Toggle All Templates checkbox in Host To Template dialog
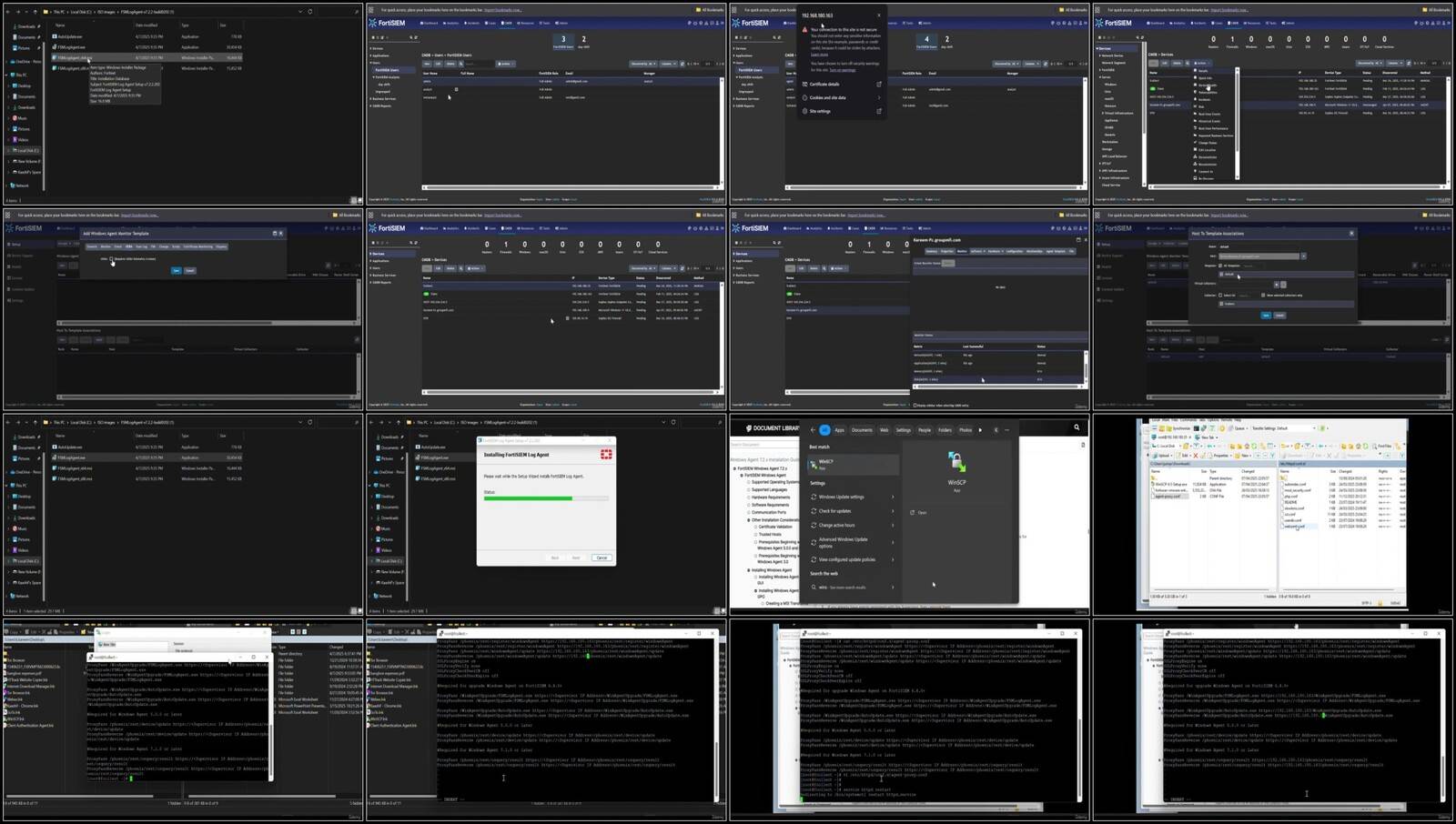The height and width of the screenshot is (824, 1456). 1221,266
